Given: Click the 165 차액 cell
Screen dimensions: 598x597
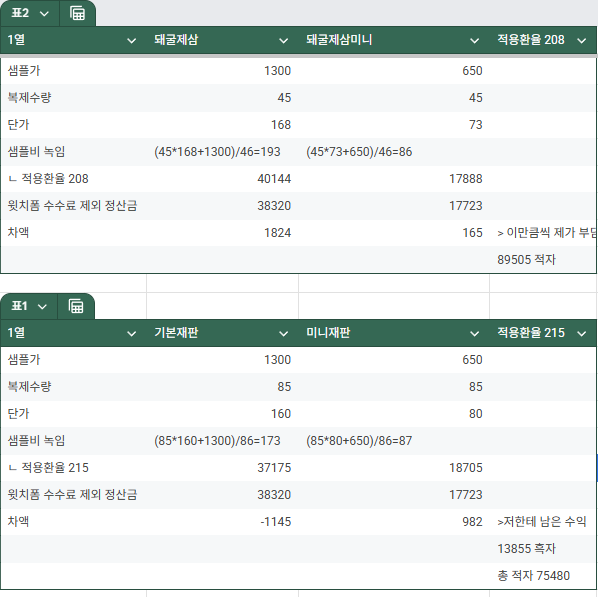Looking at the screenshot, I should [394, 233].
